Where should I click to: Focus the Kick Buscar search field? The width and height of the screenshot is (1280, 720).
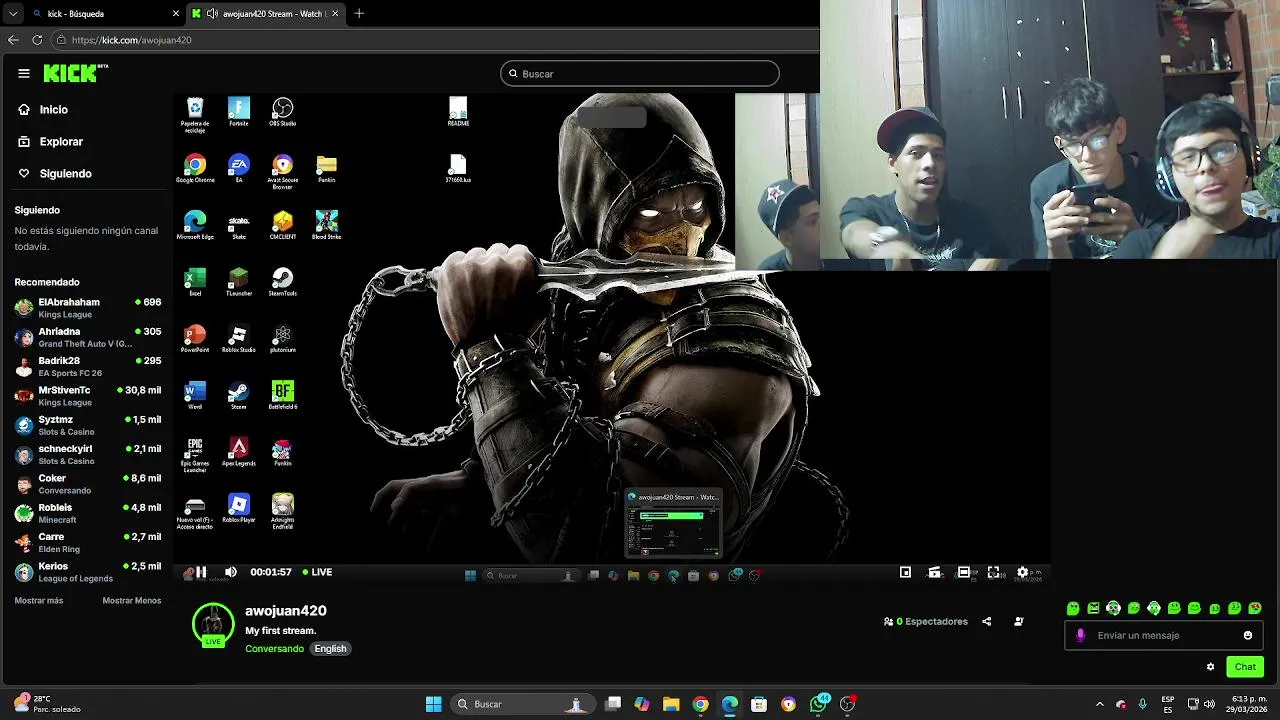coord(640,73)
